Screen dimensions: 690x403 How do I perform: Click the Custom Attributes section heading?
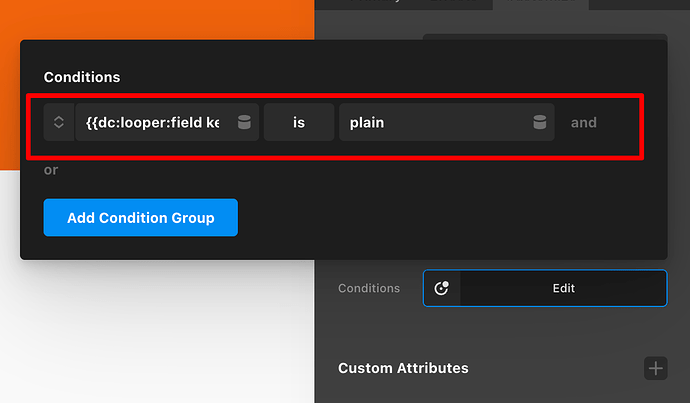click(x=403, y=368)
